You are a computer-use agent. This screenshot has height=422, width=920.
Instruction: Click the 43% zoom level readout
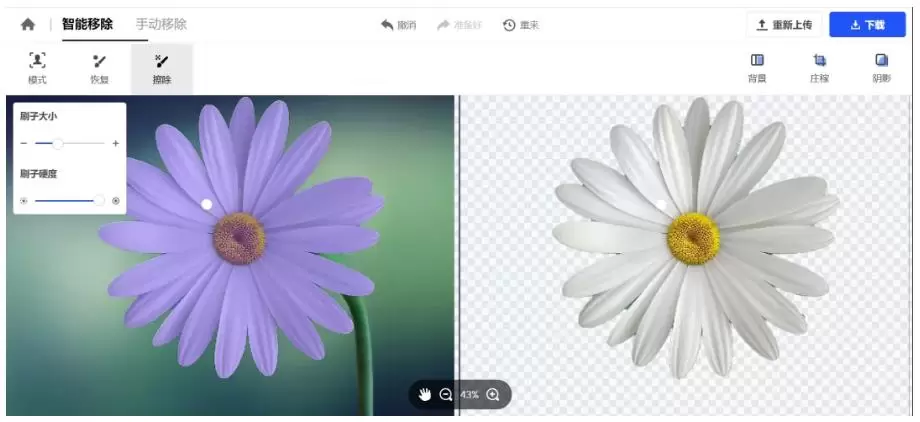pos(469,394)
